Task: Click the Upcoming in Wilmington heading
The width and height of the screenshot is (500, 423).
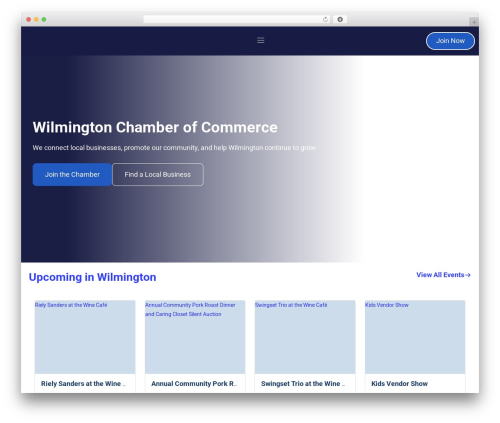Action: click(92, 277)
